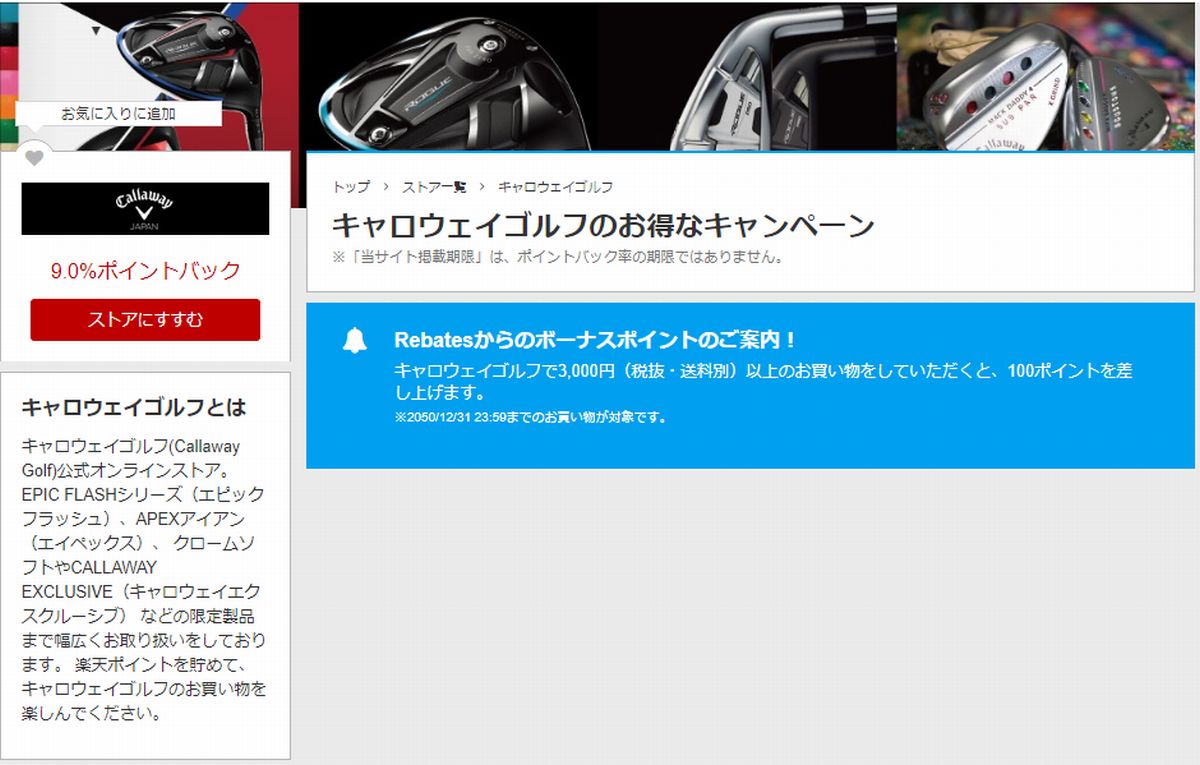The image size is (1200, 765).
Task: Open the トップ breadcrumb link
Action: point(351,187)
